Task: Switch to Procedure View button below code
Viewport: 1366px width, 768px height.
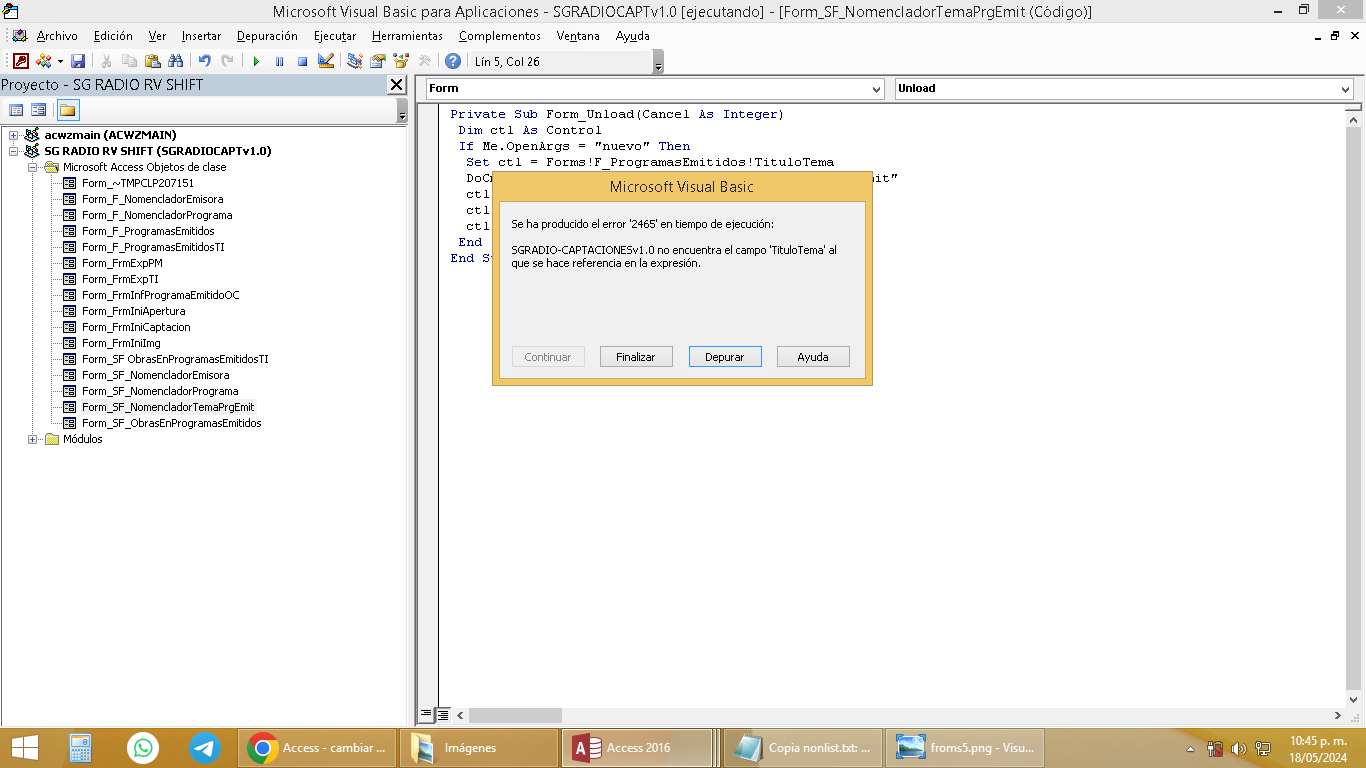Action: [x=427, y=715]
